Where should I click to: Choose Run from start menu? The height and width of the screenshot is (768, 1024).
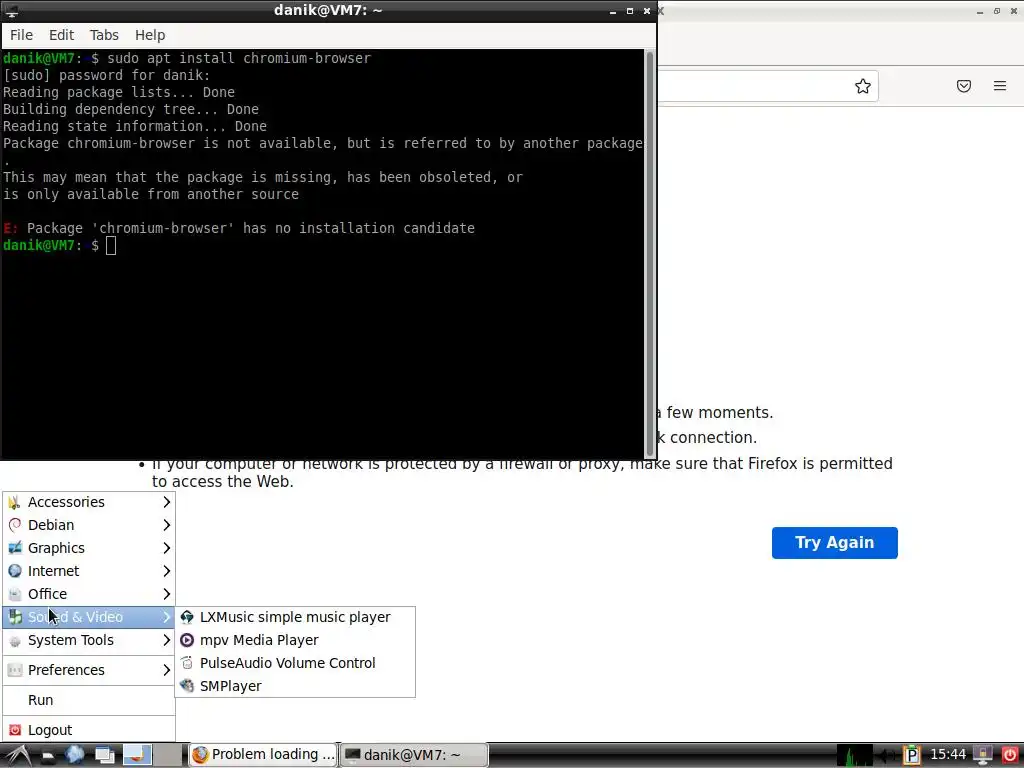[x=89, y=700]
